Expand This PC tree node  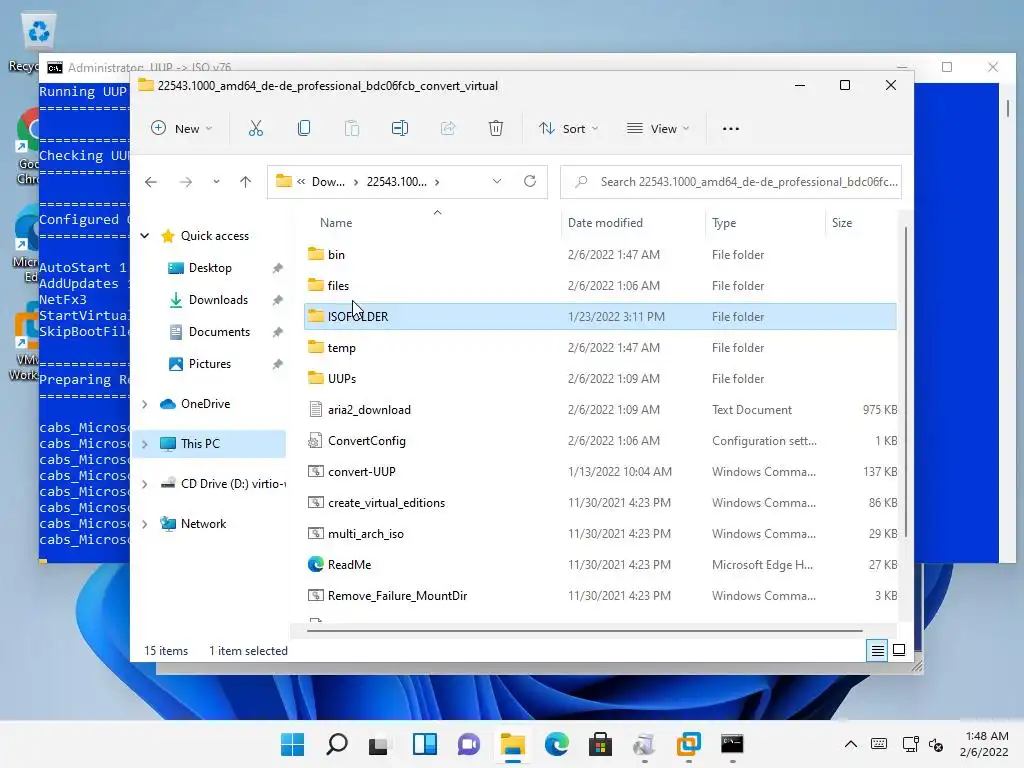point(145,444)
